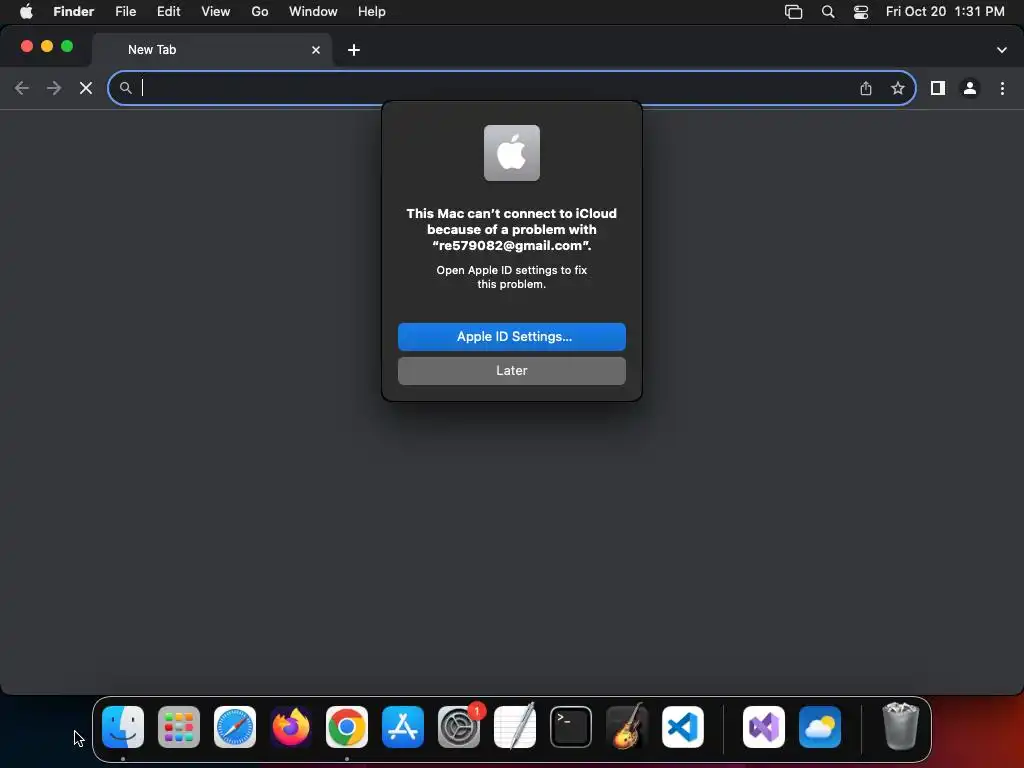The image size is (1024, 768).
Task: Open the Help menu
Action: (x=372, y=12)
